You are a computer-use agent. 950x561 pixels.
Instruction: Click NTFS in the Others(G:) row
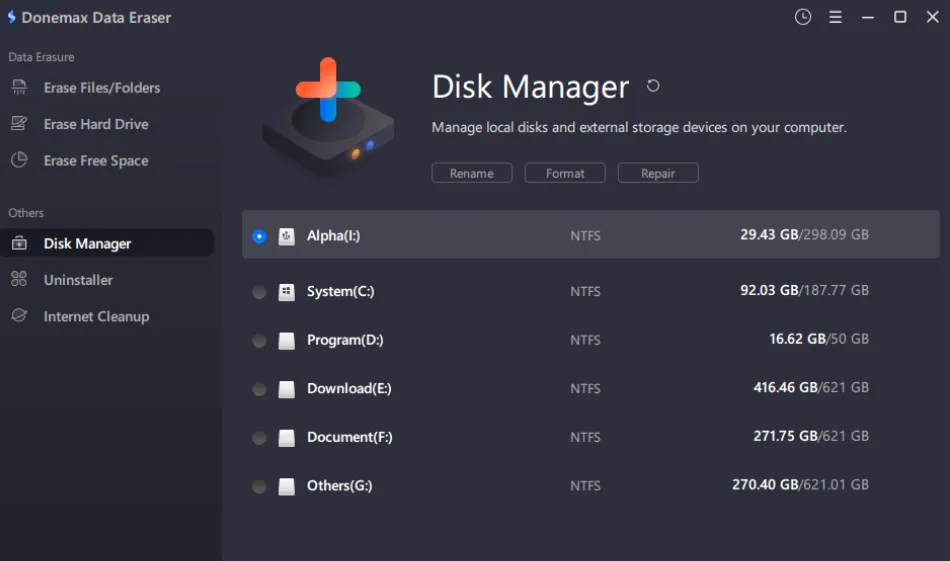(x=585, y=486)
